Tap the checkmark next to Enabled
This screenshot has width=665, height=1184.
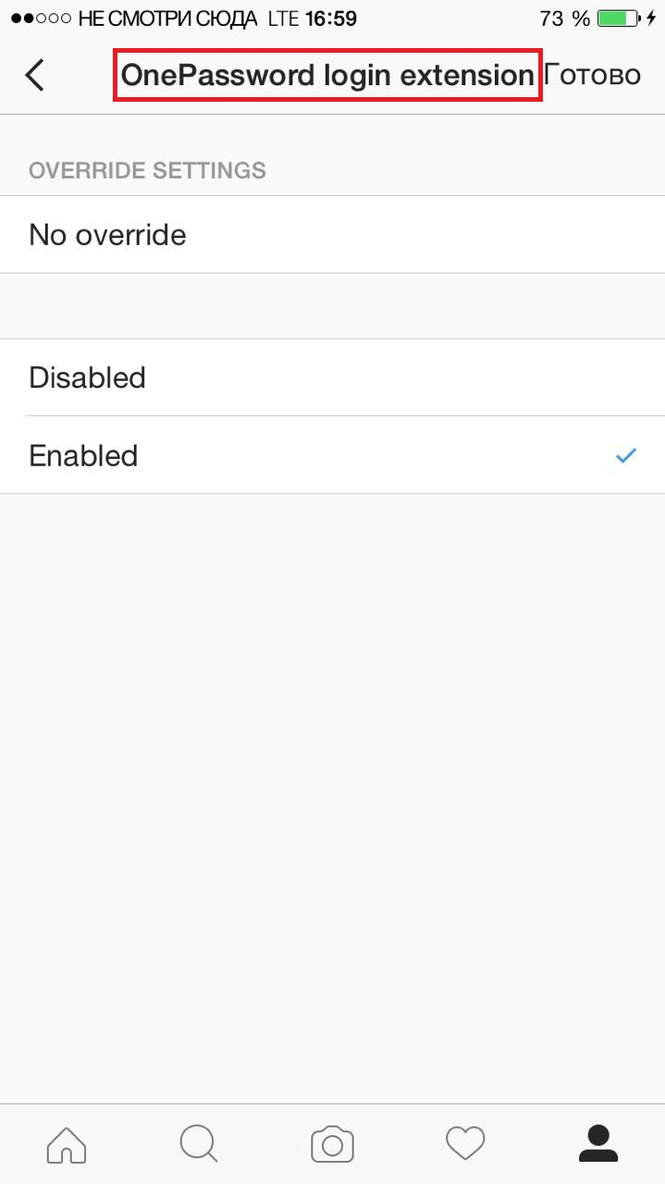[625, 456]
